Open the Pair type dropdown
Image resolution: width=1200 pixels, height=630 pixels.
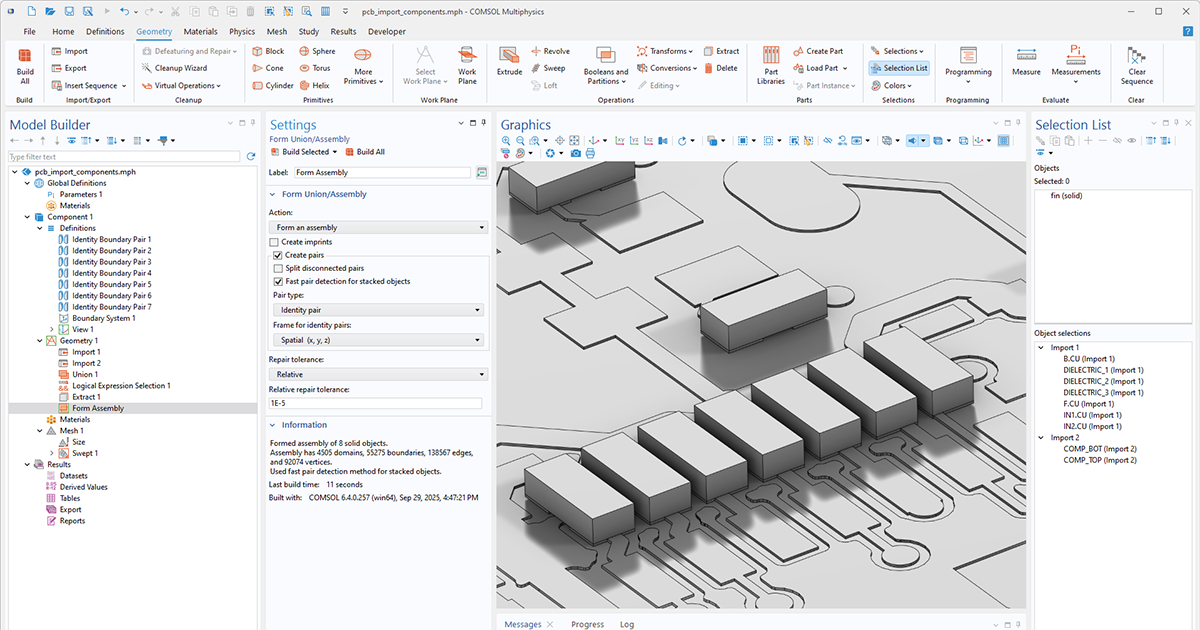[x=378, y=310]
